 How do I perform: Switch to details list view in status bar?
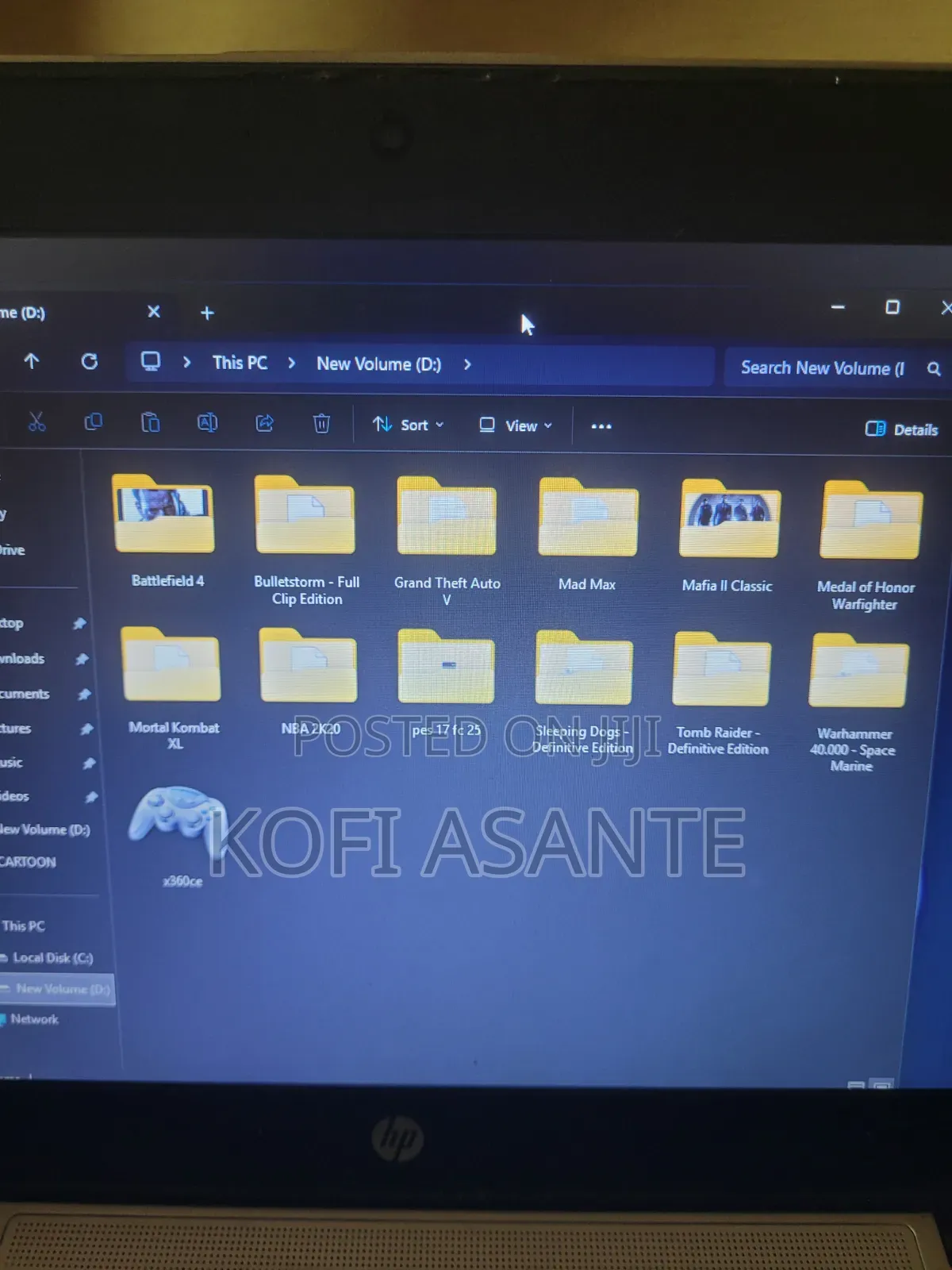tap(856, 1084)
